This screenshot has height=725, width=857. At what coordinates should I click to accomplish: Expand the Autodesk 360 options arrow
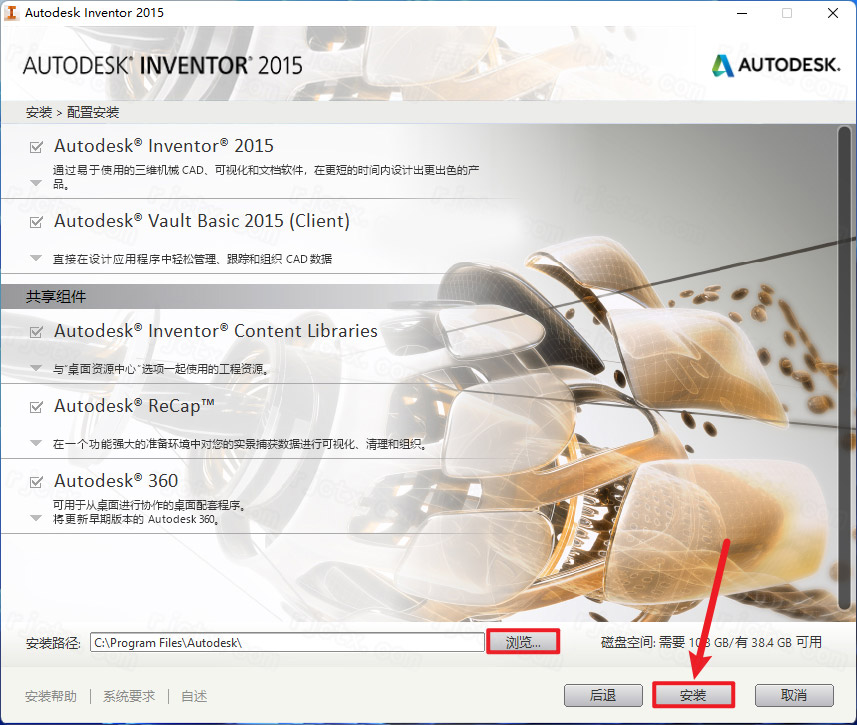36,518
